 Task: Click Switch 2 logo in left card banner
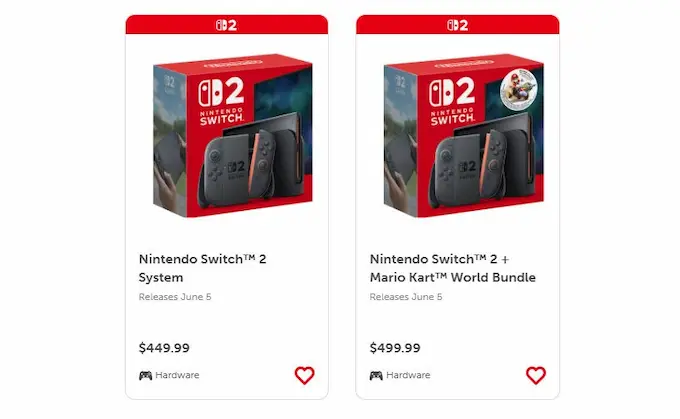point(226,25)
